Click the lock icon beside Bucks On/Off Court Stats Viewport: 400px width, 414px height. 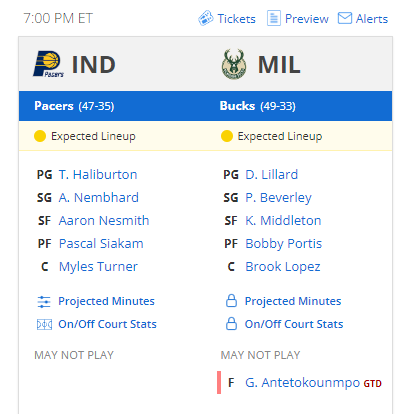pos(231,324)
